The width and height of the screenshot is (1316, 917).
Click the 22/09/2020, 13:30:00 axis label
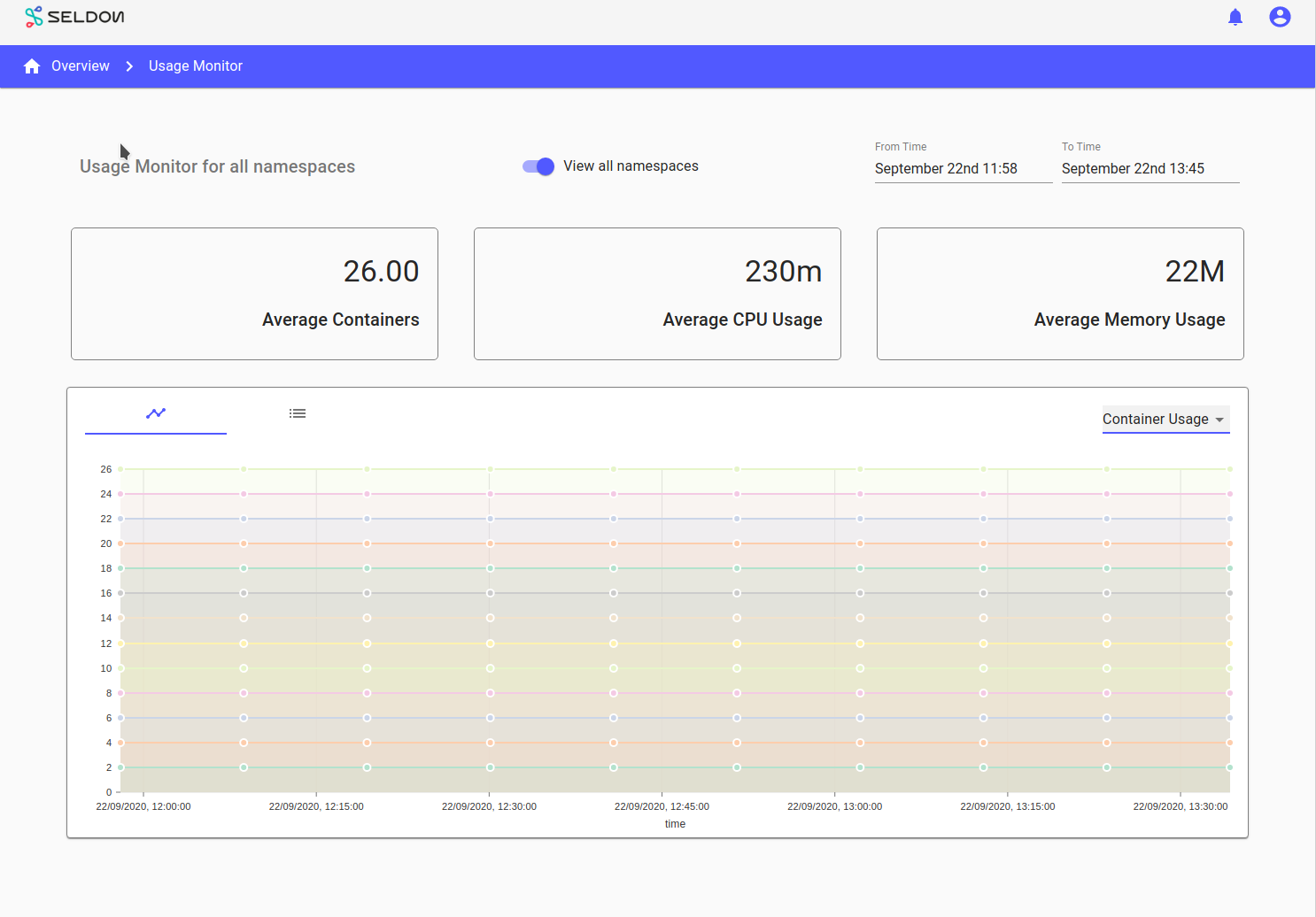[x=1181, y=806]
